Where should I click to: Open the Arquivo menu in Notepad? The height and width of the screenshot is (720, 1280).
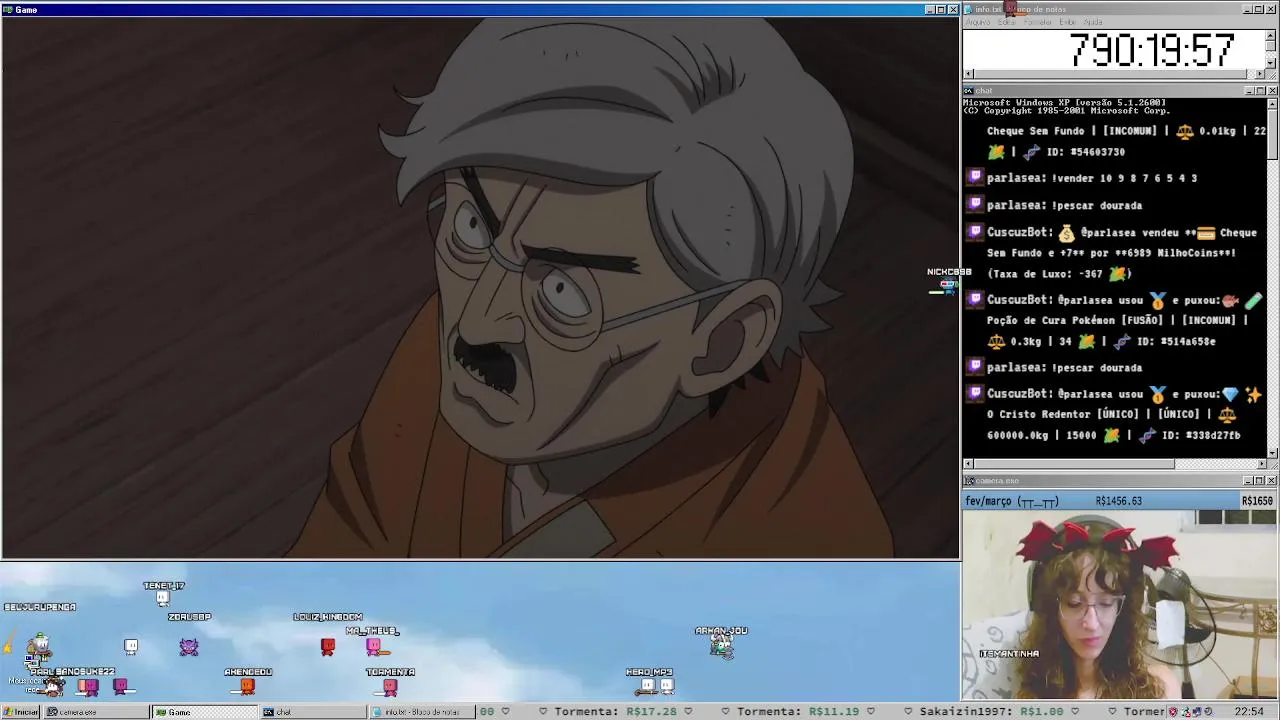977,22
